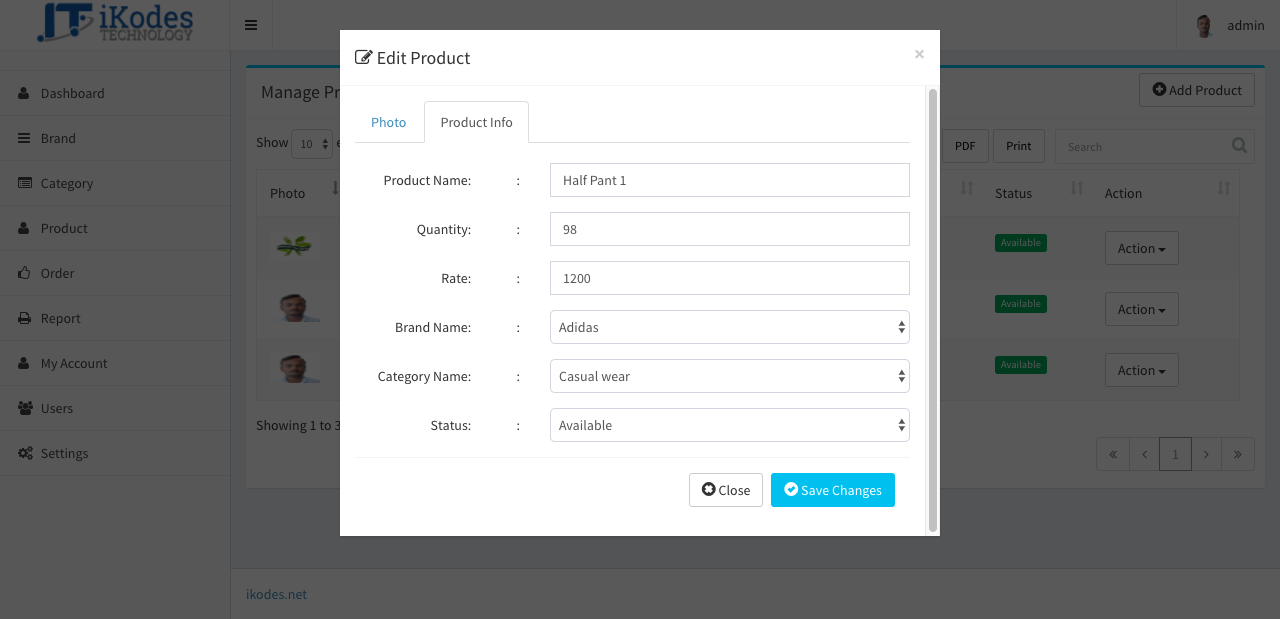Click the hamburger menu toggle icon

tap(251, 25)
